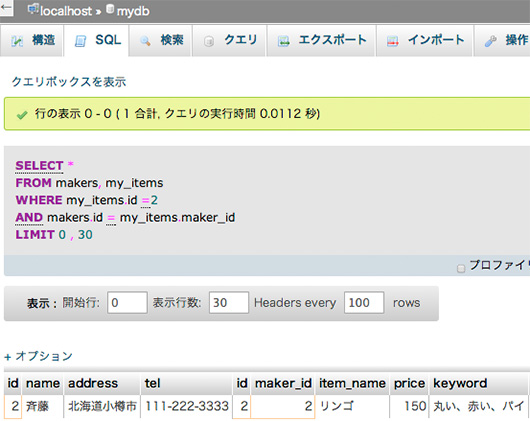Viewport: 530px width, 421px height.
Task: Click the keyword cell starting 丸い、赤い
Action: (479, 406)
